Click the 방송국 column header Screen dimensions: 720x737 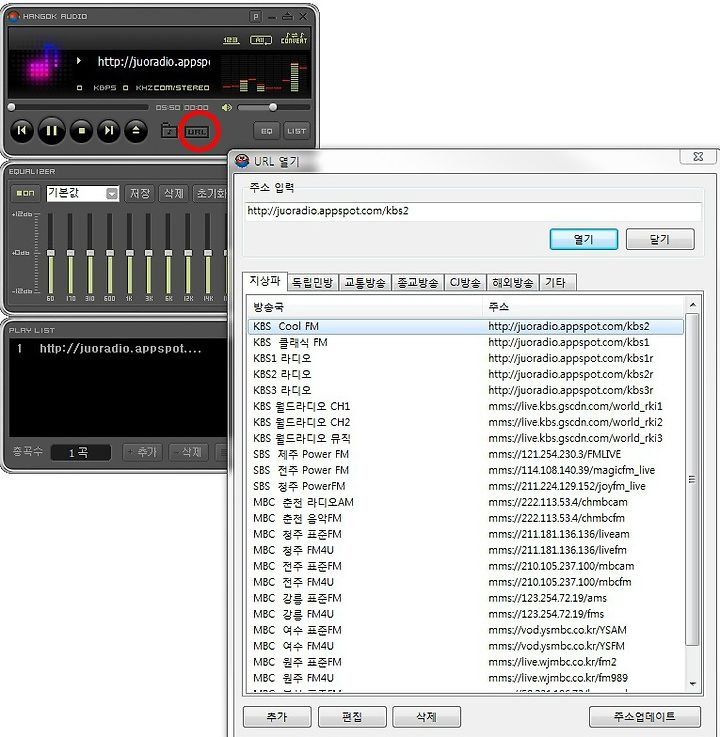pyautogui.click(x=365, y=307)
